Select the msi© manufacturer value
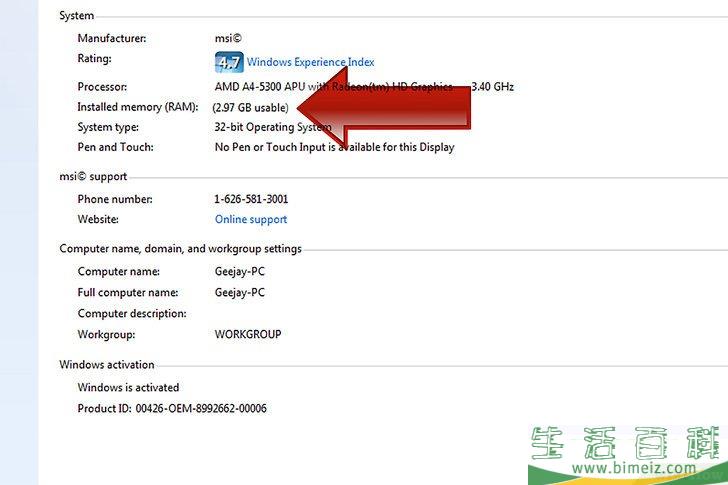The image size is (728, 485). pyautogui.click(x=230, y=38)
